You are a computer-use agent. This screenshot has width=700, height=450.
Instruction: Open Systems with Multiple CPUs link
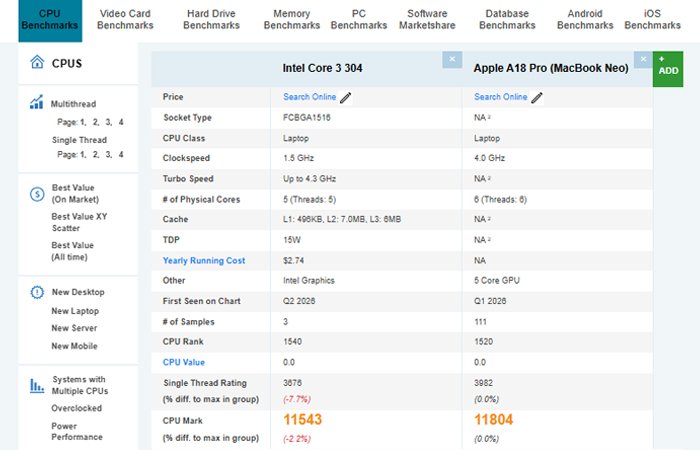pos(79,385)
